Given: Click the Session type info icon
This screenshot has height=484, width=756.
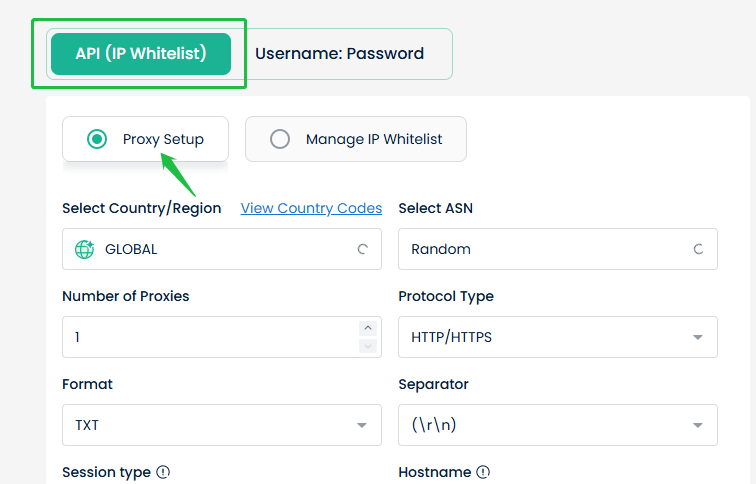Looking at the screenshot, I should click(163, 472).
